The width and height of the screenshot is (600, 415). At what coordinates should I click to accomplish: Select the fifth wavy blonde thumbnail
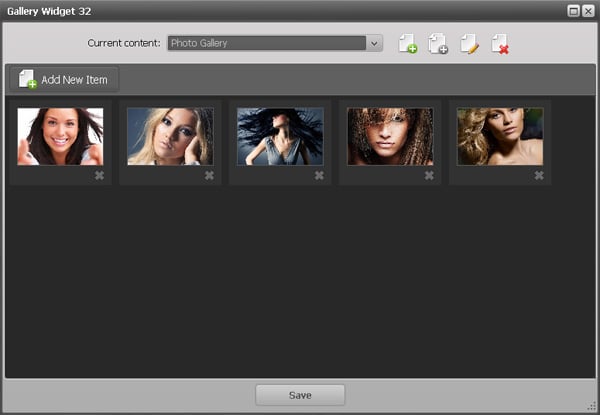500,136
